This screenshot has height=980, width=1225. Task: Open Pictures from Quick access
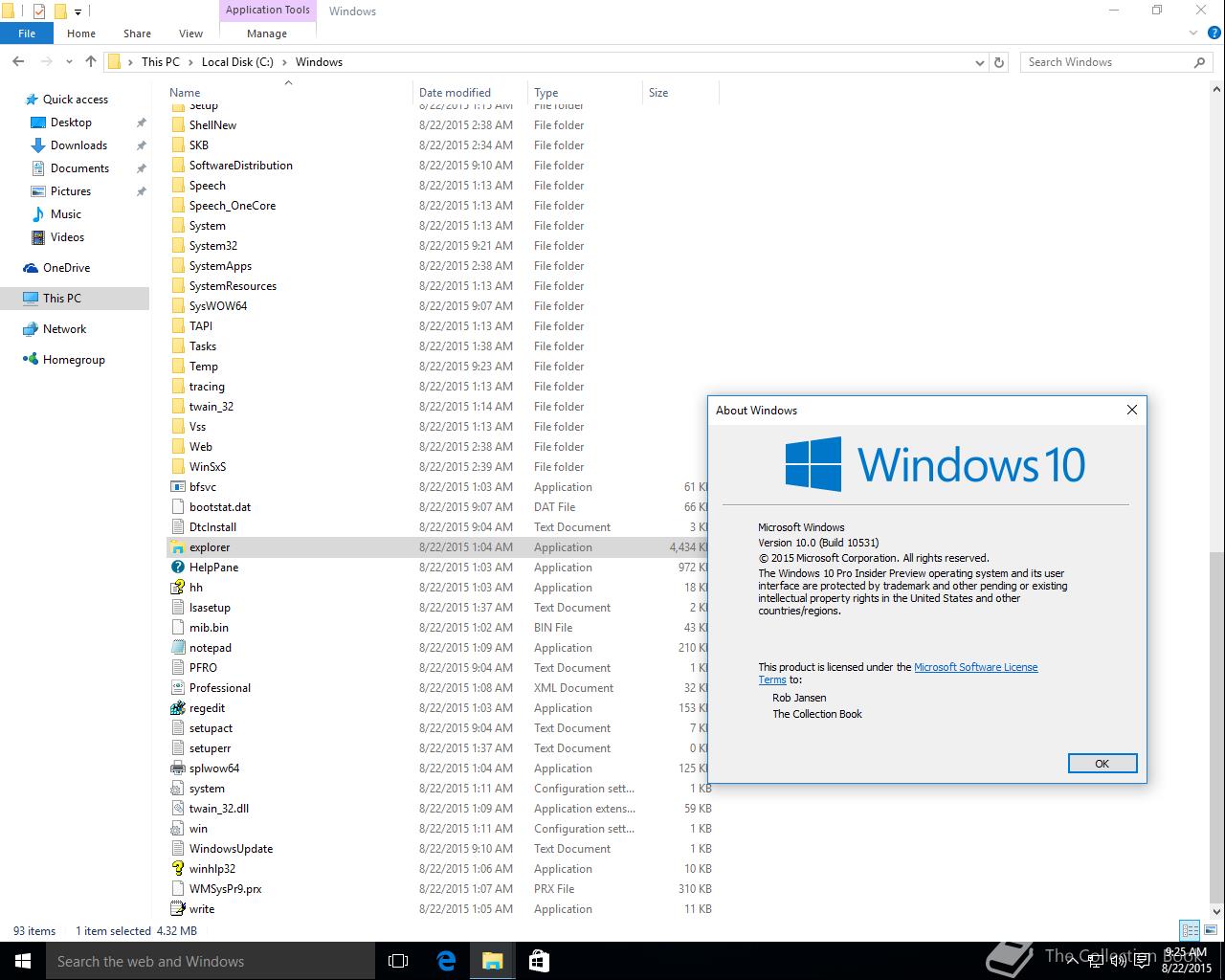coord(71,191)
